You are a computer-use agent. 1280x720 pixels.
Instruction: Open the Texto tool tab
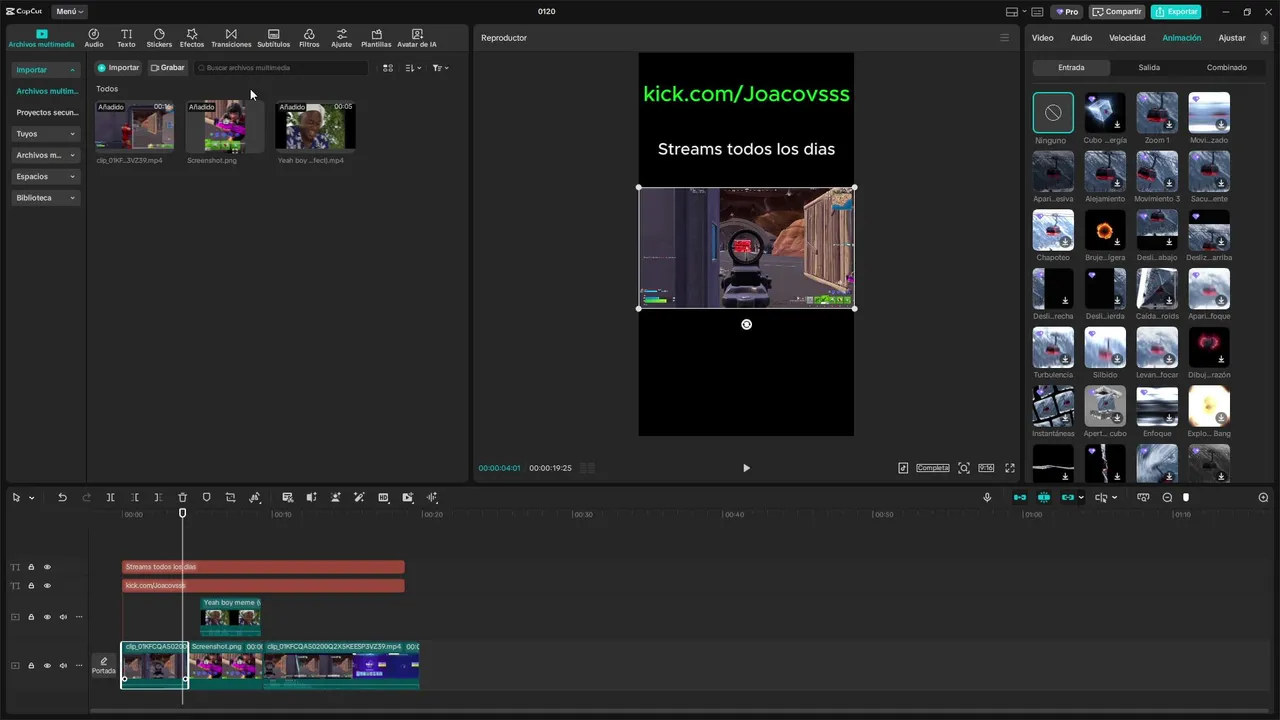[126, 38]
